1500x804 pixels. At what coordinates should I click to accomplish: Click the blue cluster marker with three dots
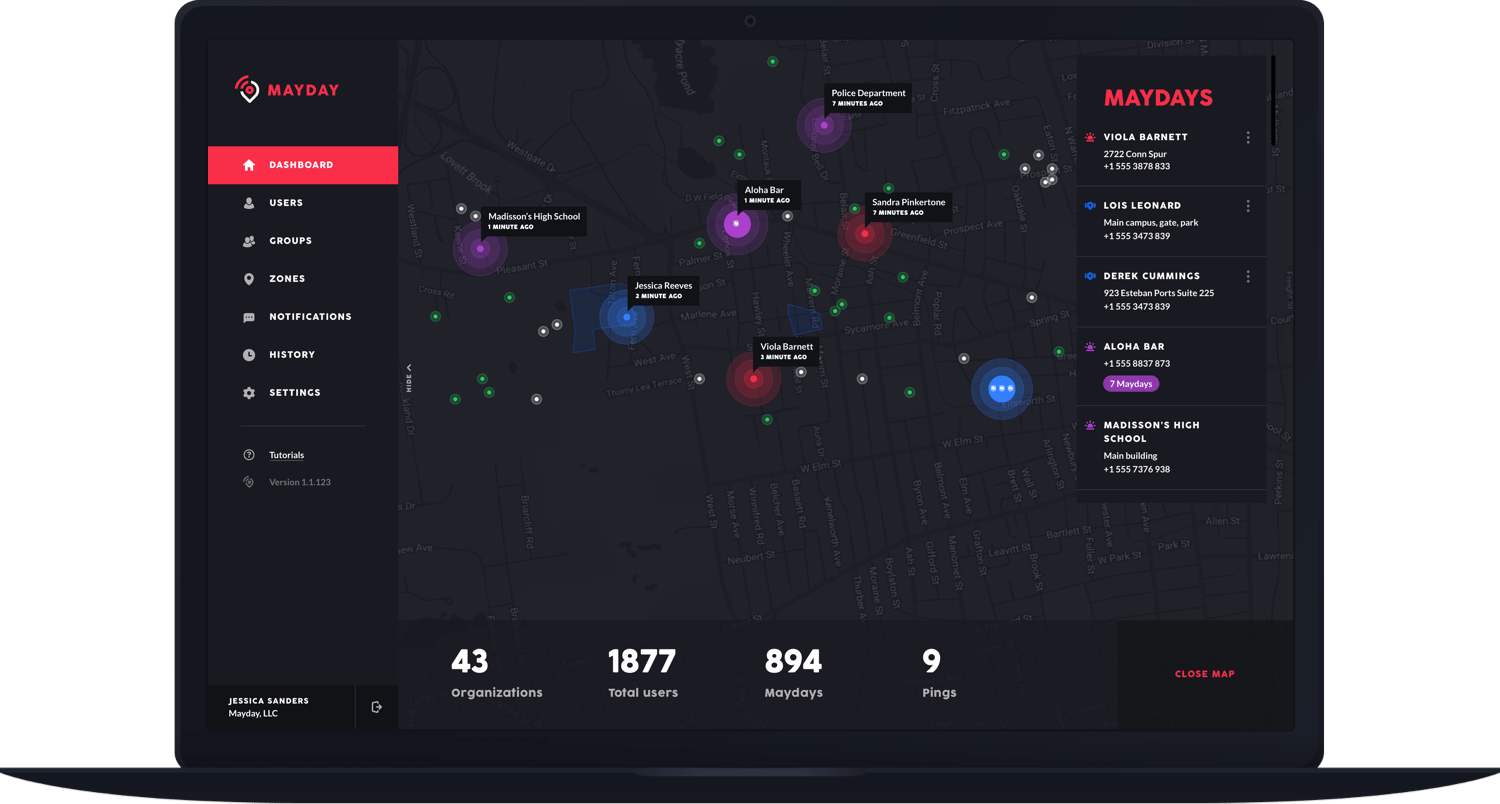1001,389
